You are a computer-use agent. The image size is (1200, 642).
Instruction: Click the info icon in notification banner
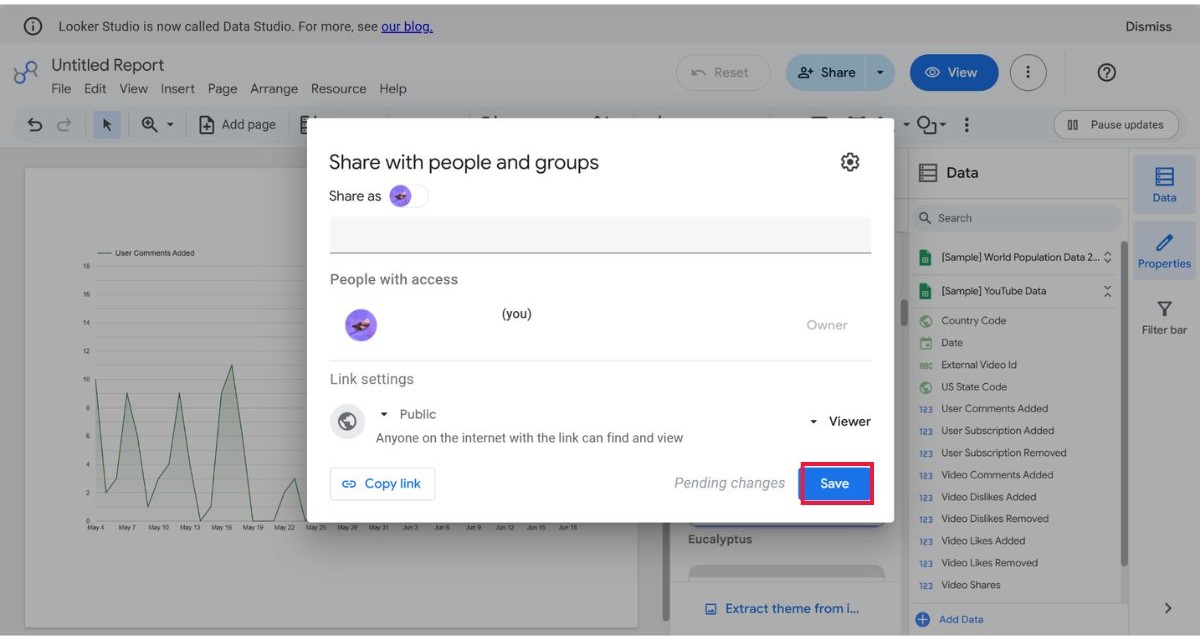point(33,26)
